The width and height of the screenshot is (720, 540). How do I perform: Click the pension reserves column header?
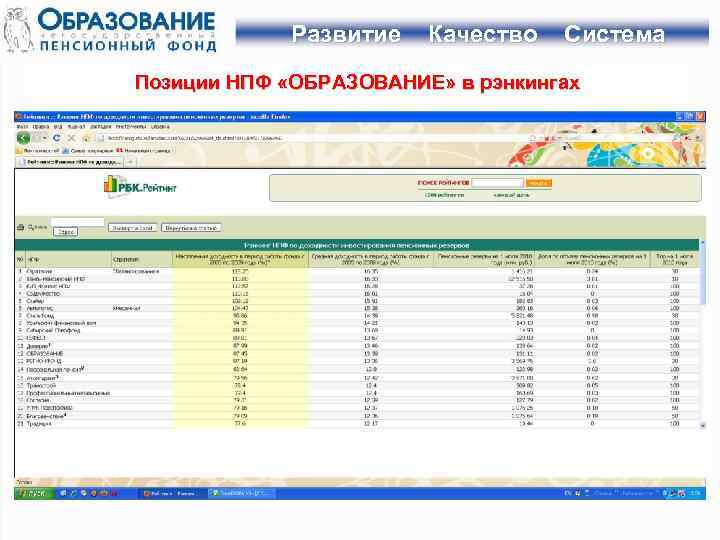click(484, 259)
